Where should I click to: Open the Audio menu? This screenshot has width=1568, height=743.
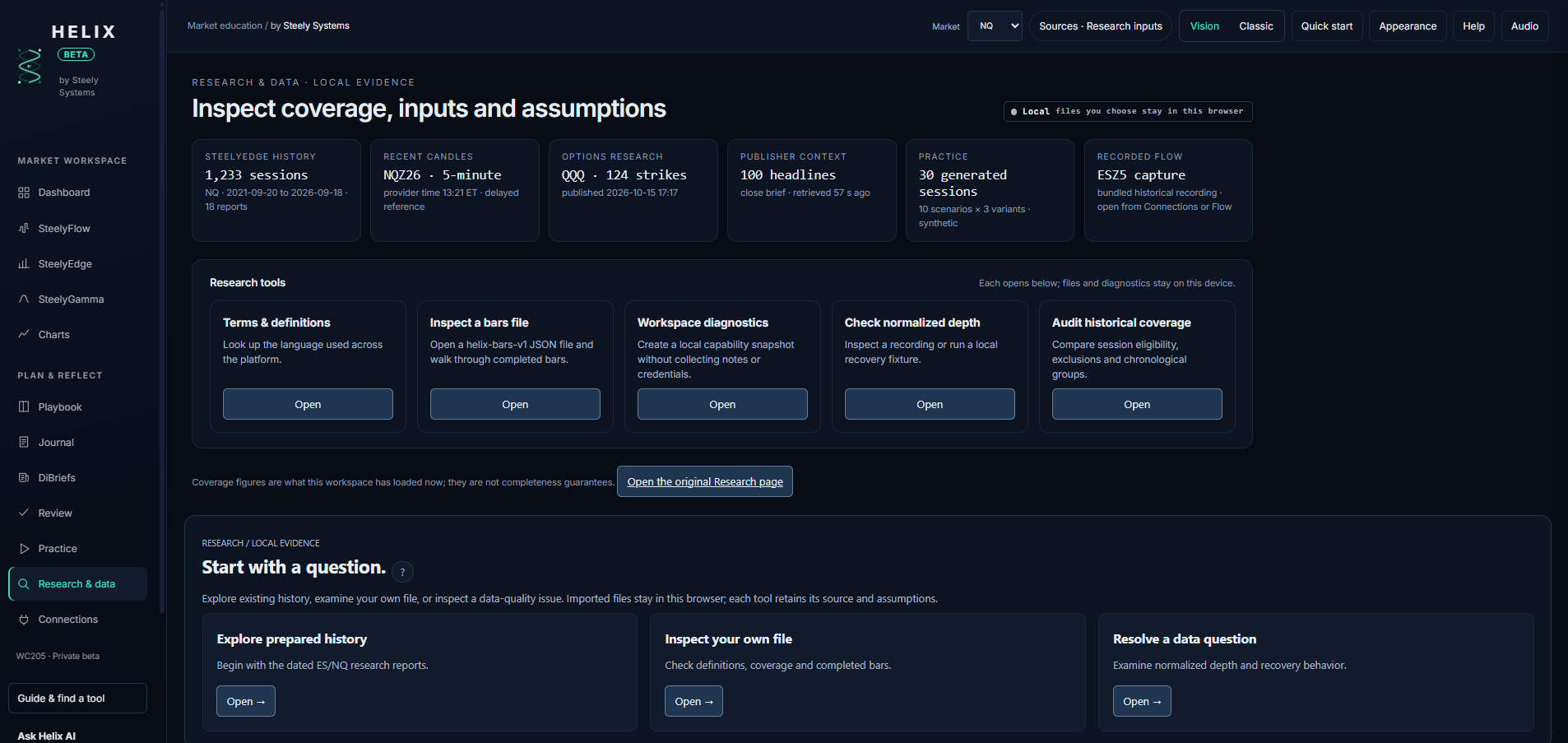coord(1524,26)
